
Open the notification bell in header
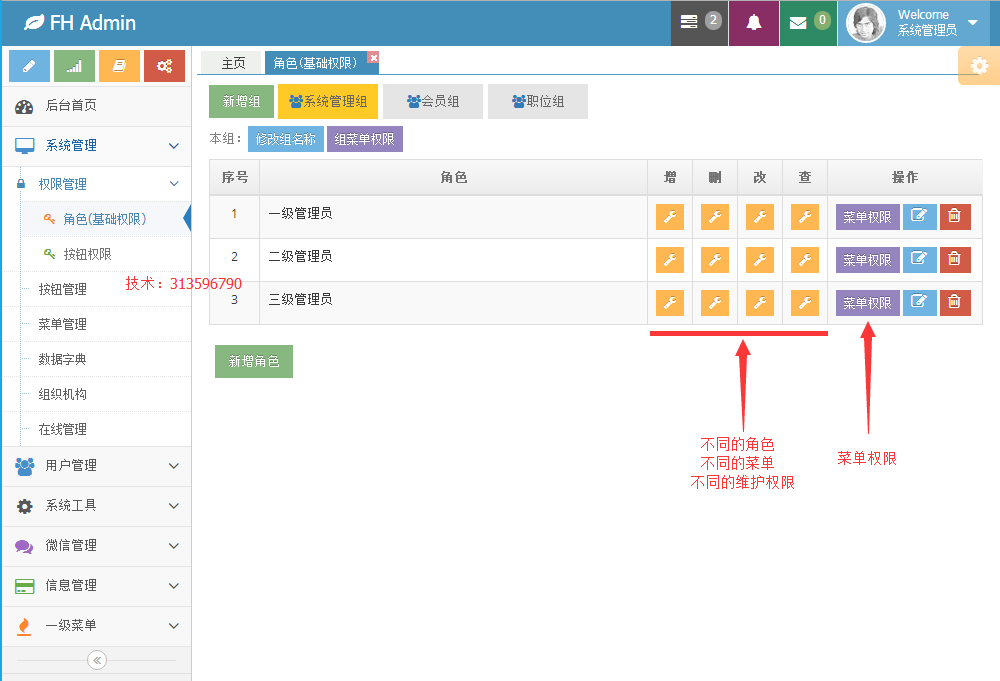coord(754,22)
